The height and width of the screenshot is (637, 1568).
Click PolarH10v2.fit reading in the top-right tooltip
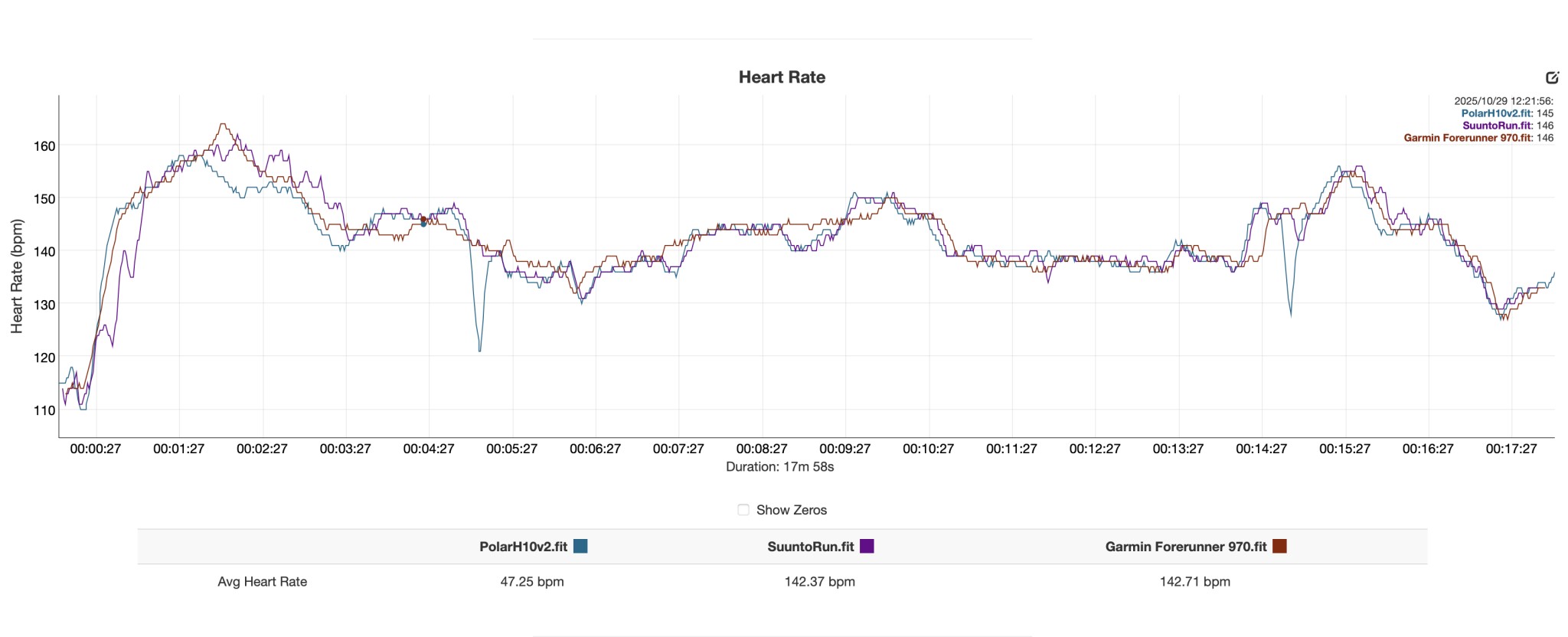1507,113
